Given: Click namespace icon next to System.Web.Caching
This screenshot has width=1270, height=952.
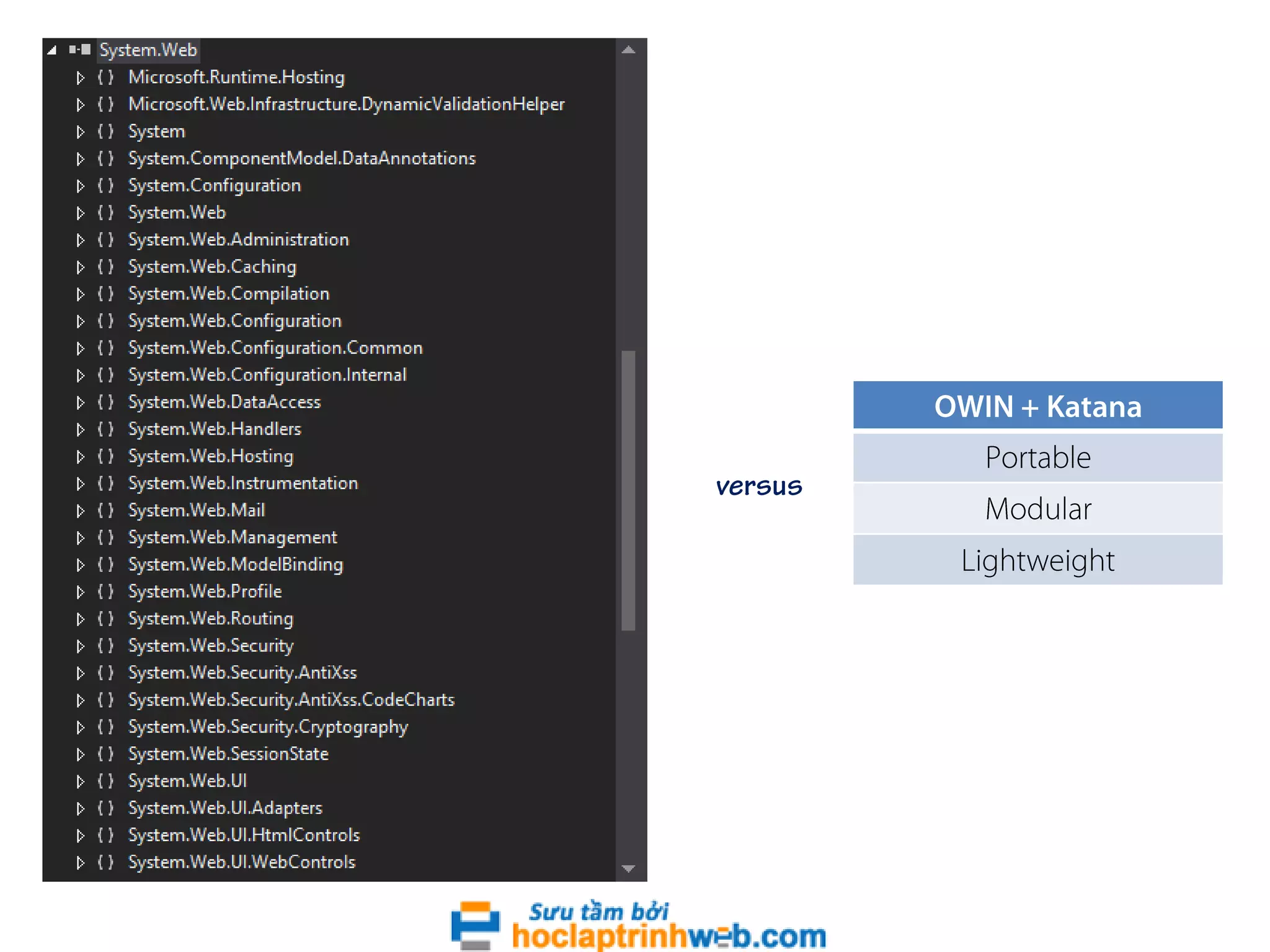Looking at the screenshot, I should coord(105,267).
